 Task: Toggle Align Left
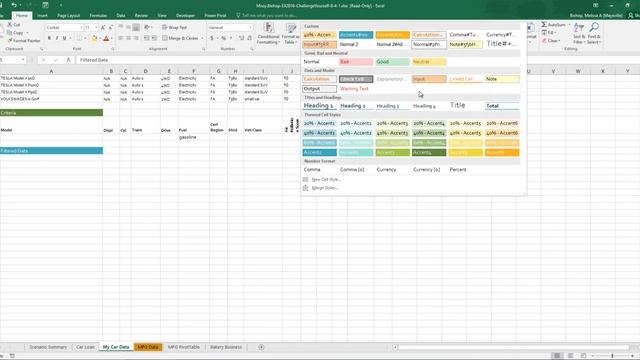(121, 38)
